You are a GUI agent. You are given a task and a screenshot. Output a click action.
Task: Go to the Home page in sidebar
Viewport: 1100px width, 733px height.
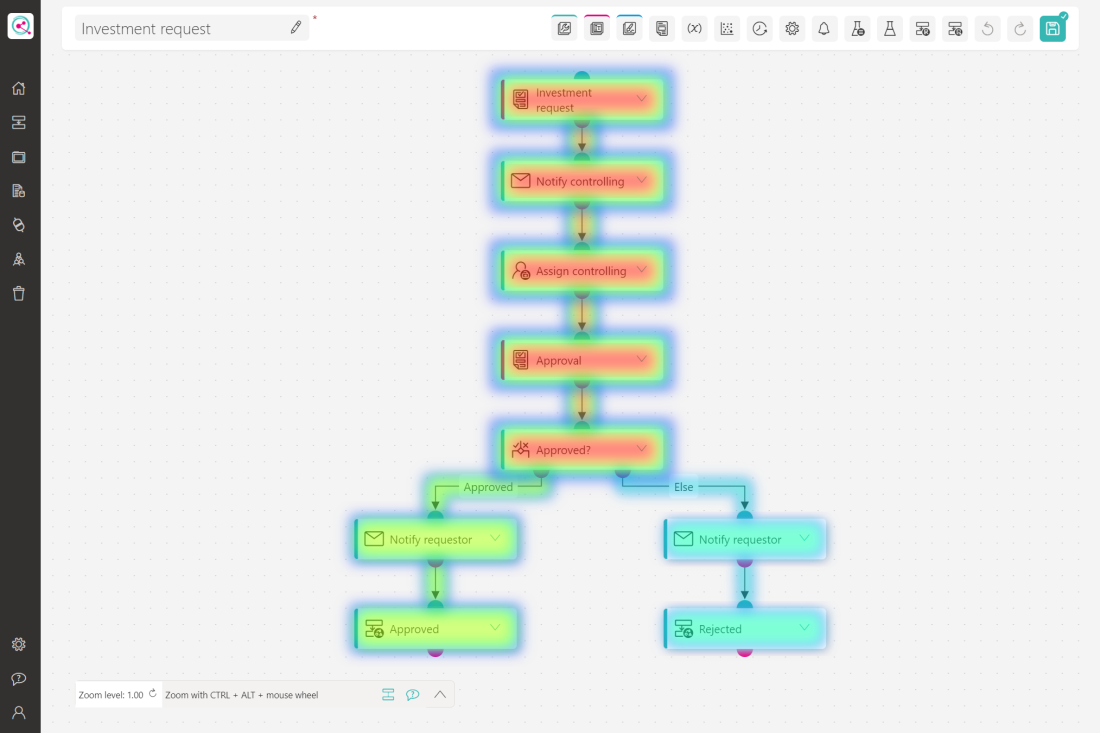click(x=19, y=88)
